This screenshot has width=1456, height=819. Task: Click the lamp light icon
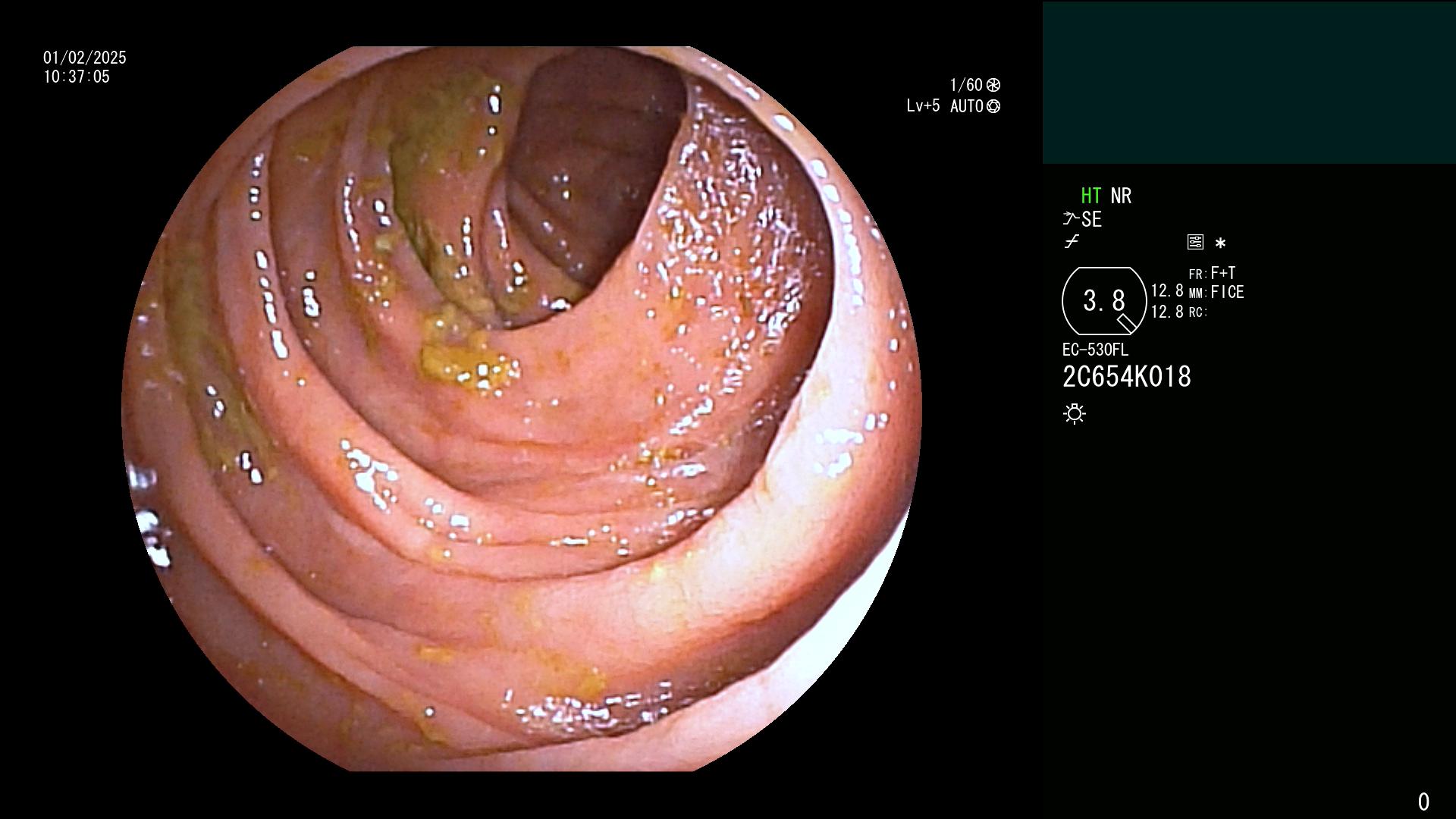pyautogui.click(x=1075, y=413)
